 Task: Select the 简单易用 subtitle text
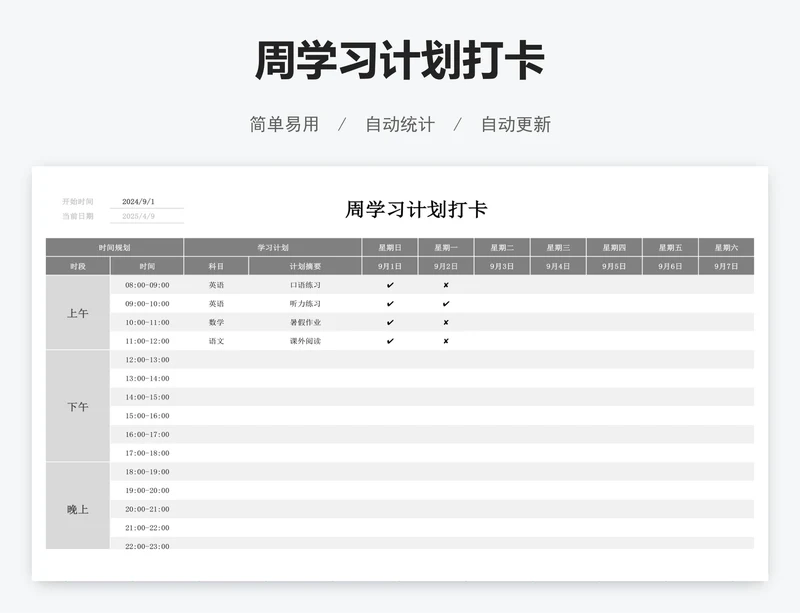pyautogui.click(x=284, y=124)
